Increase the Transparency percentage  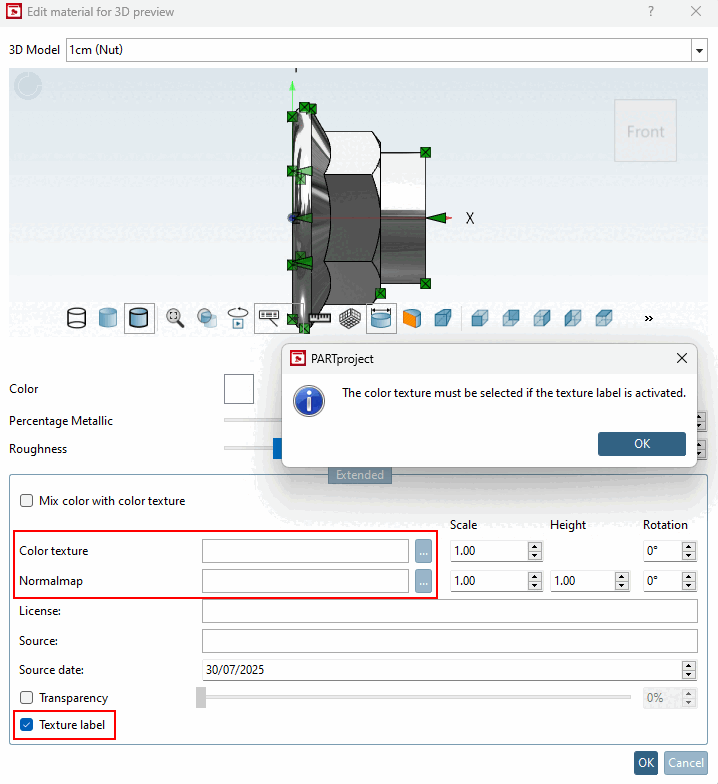pos(688,693)
